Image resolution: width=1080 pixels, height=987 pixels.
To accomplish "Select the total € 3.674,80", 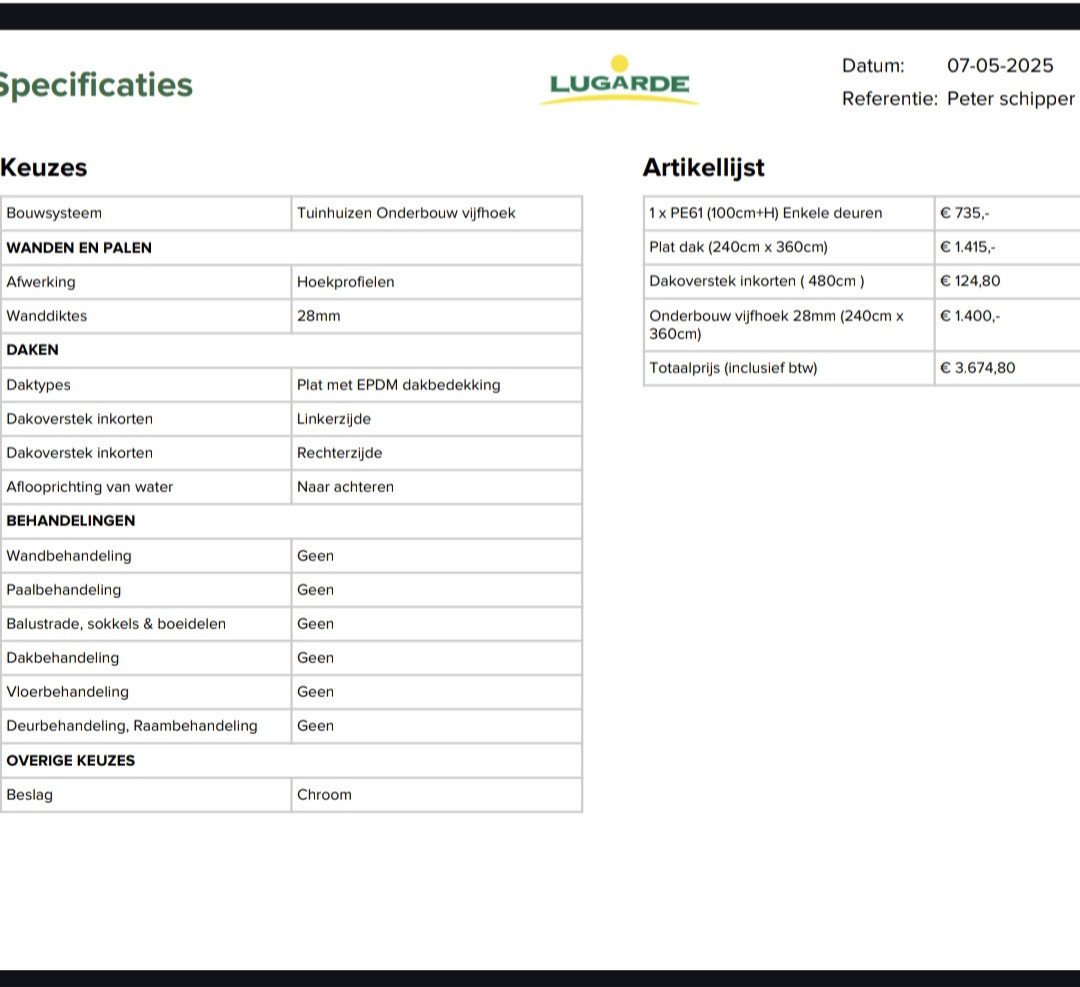I will 977,368.
